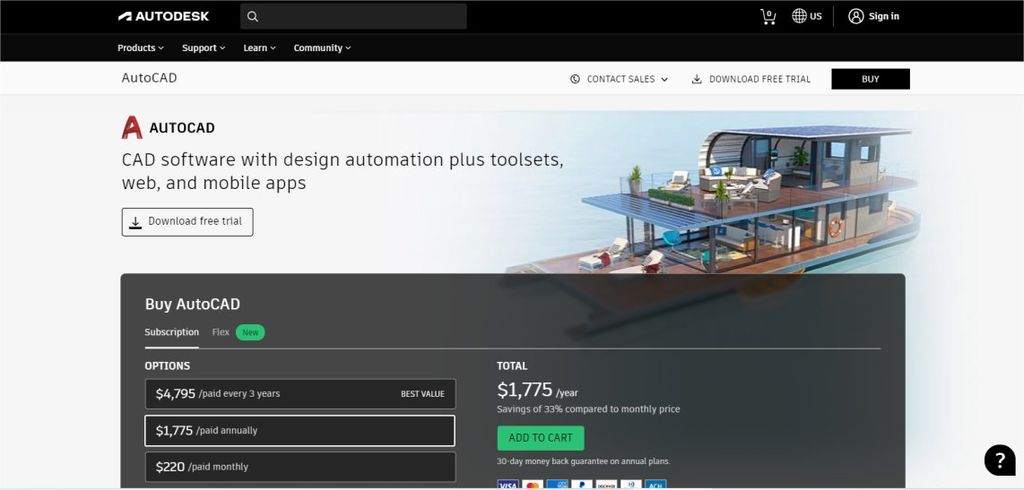Expand the Support menu
1024x490 pixels.
203,48
